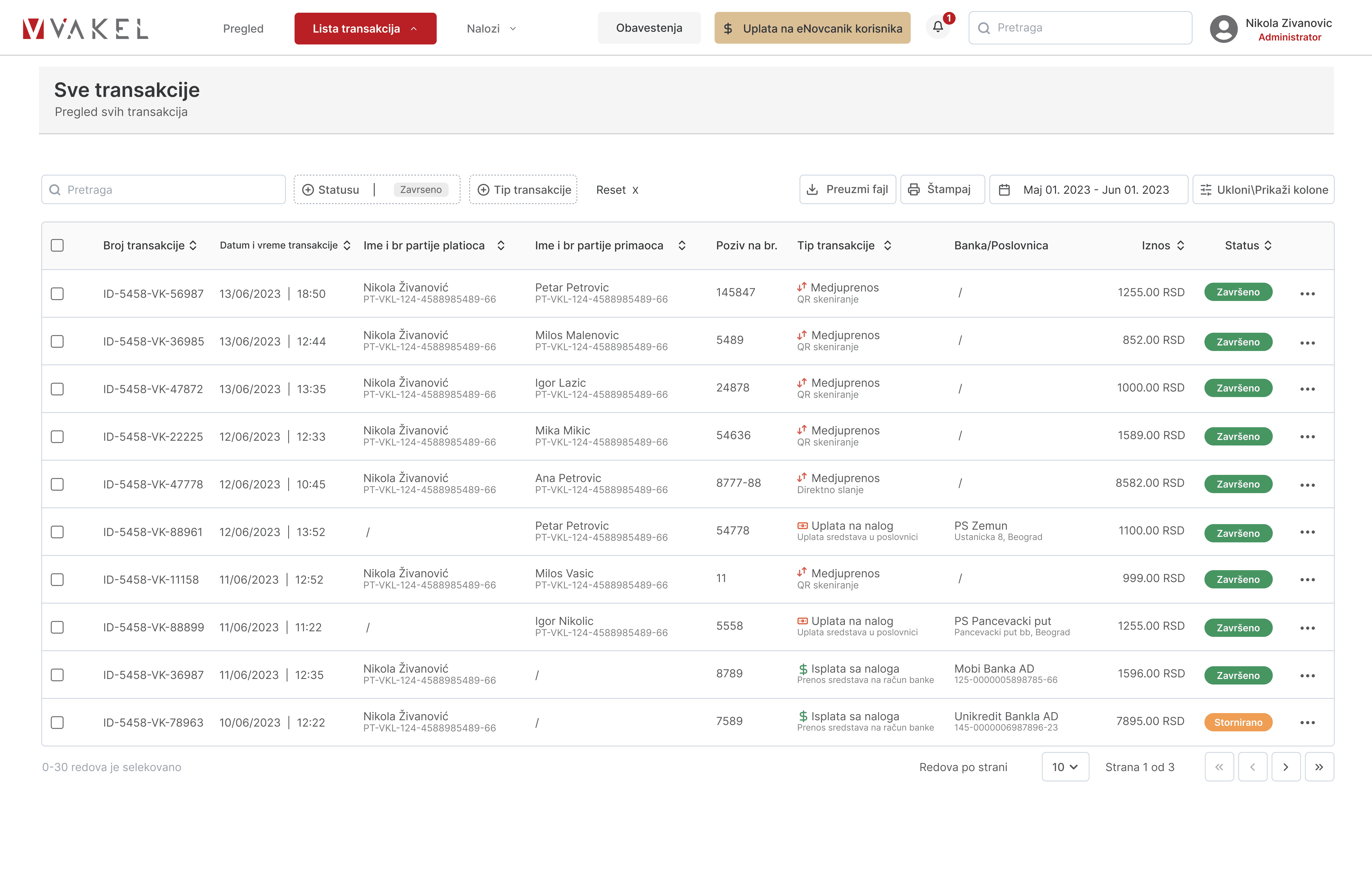Viewport: 1372px width, 887px height.
Task: Tick checkbox for ID-5458-VK-88961
Action: (x=57, y=532)
